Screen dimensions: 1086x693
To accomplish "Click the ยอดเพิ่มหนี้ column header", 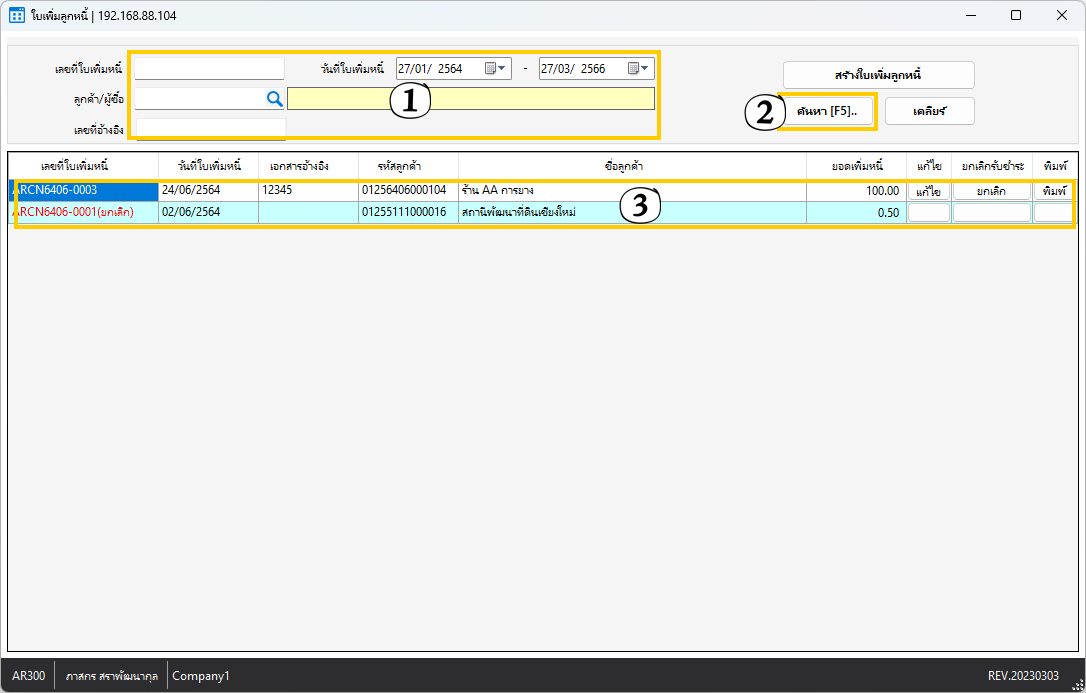I will 856,165.
